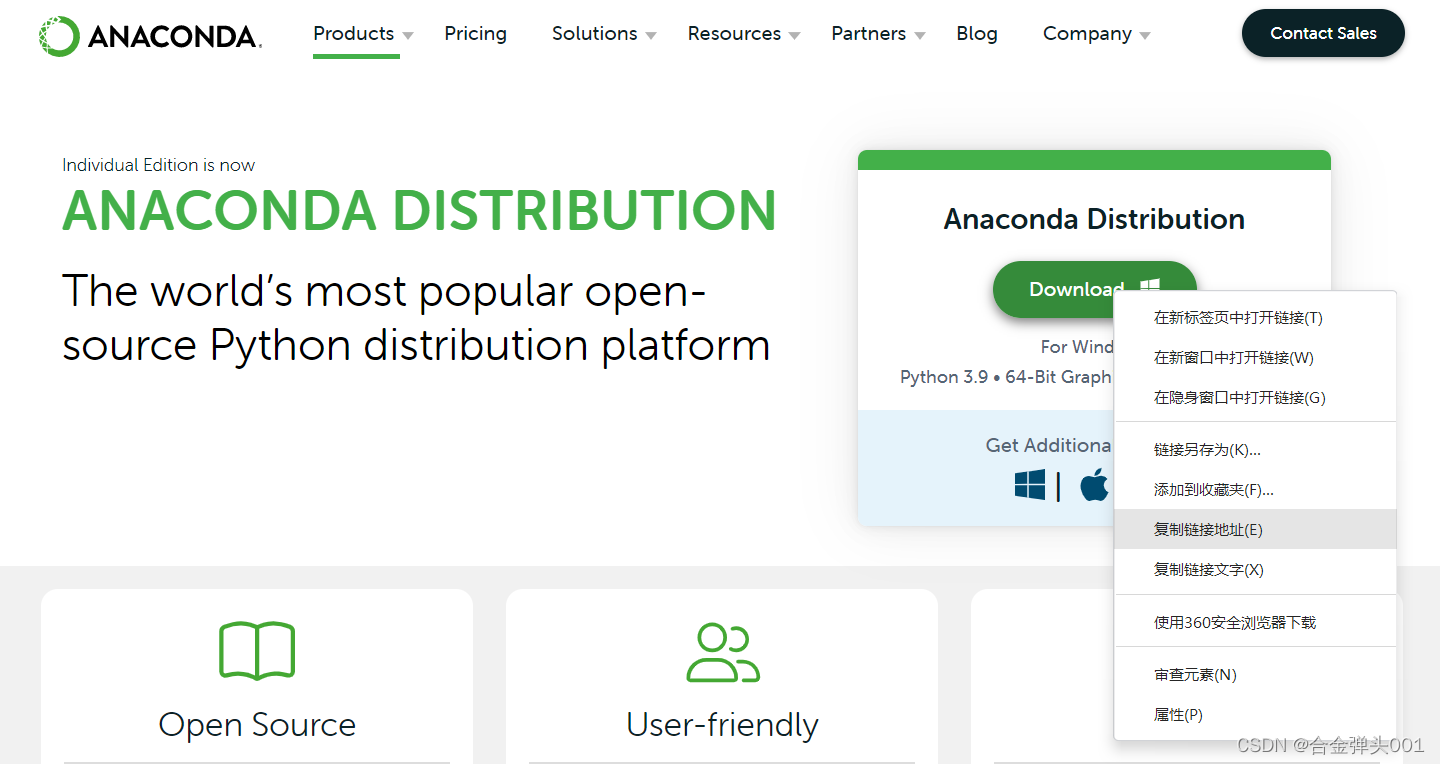The height and width of the screenshot is (764, 1440).
Task: Click the Python 3.9 • 64-Bit text
Action: (x=1005, y=377)
